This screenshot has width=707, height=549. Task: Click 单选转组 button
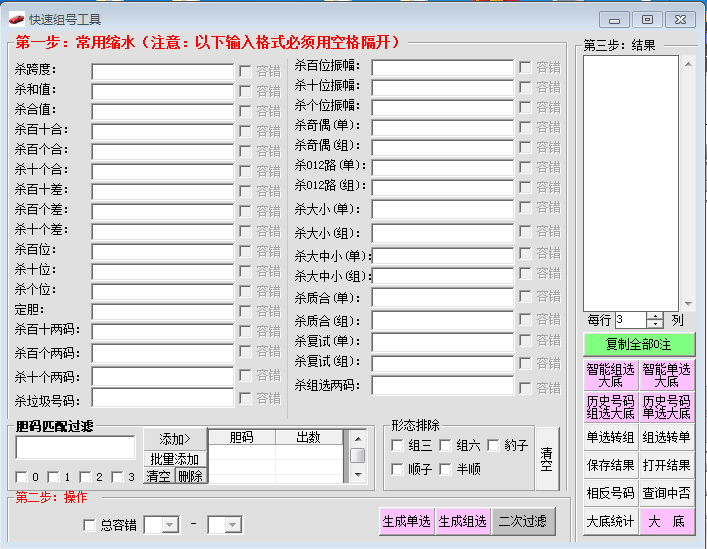611,437
